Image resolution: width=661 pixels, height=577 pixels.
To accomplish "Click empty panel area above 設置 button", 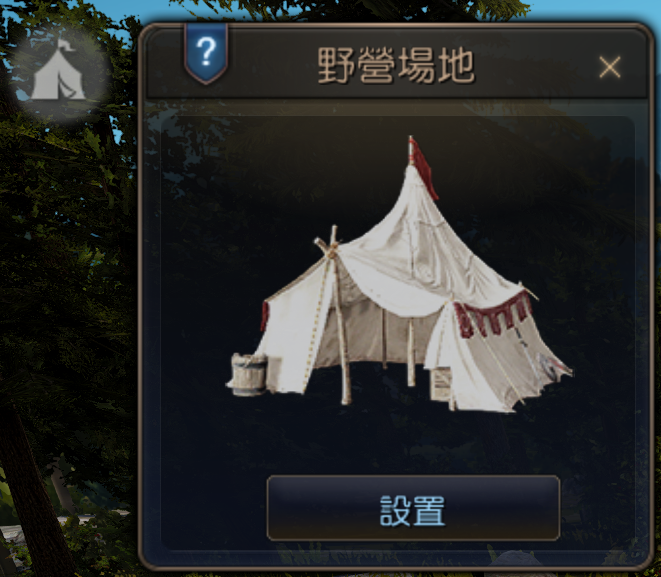I will (x=413, y=443).
